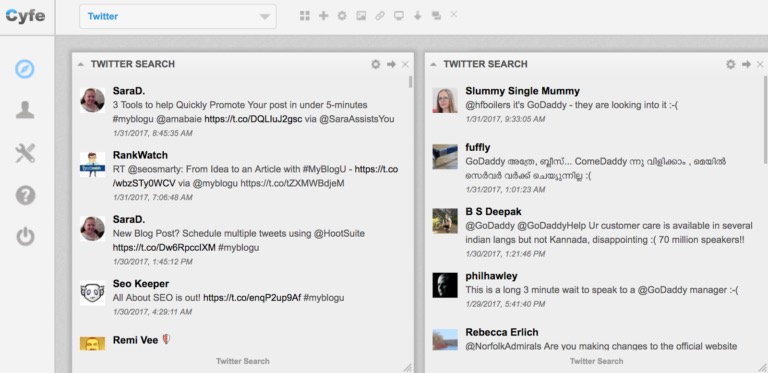Open the dashboards grid icon in toolbar
The image size is (768, 373).
point(305,16)
